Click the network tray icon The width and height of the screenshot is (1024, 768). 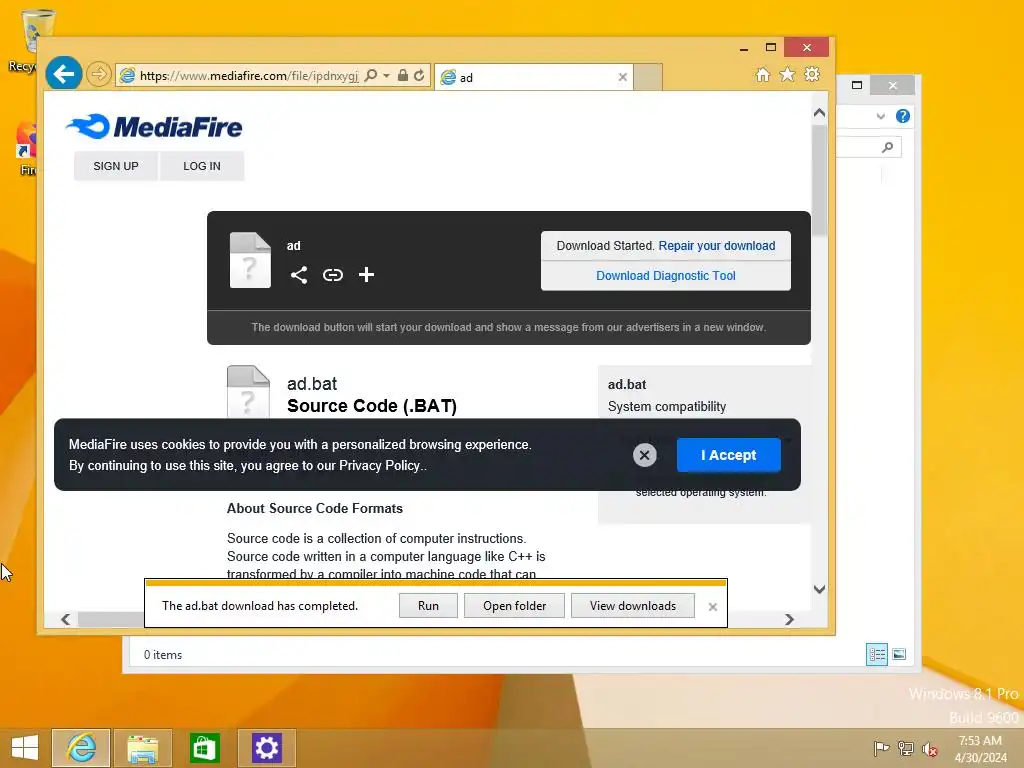(x=905, y=748)
